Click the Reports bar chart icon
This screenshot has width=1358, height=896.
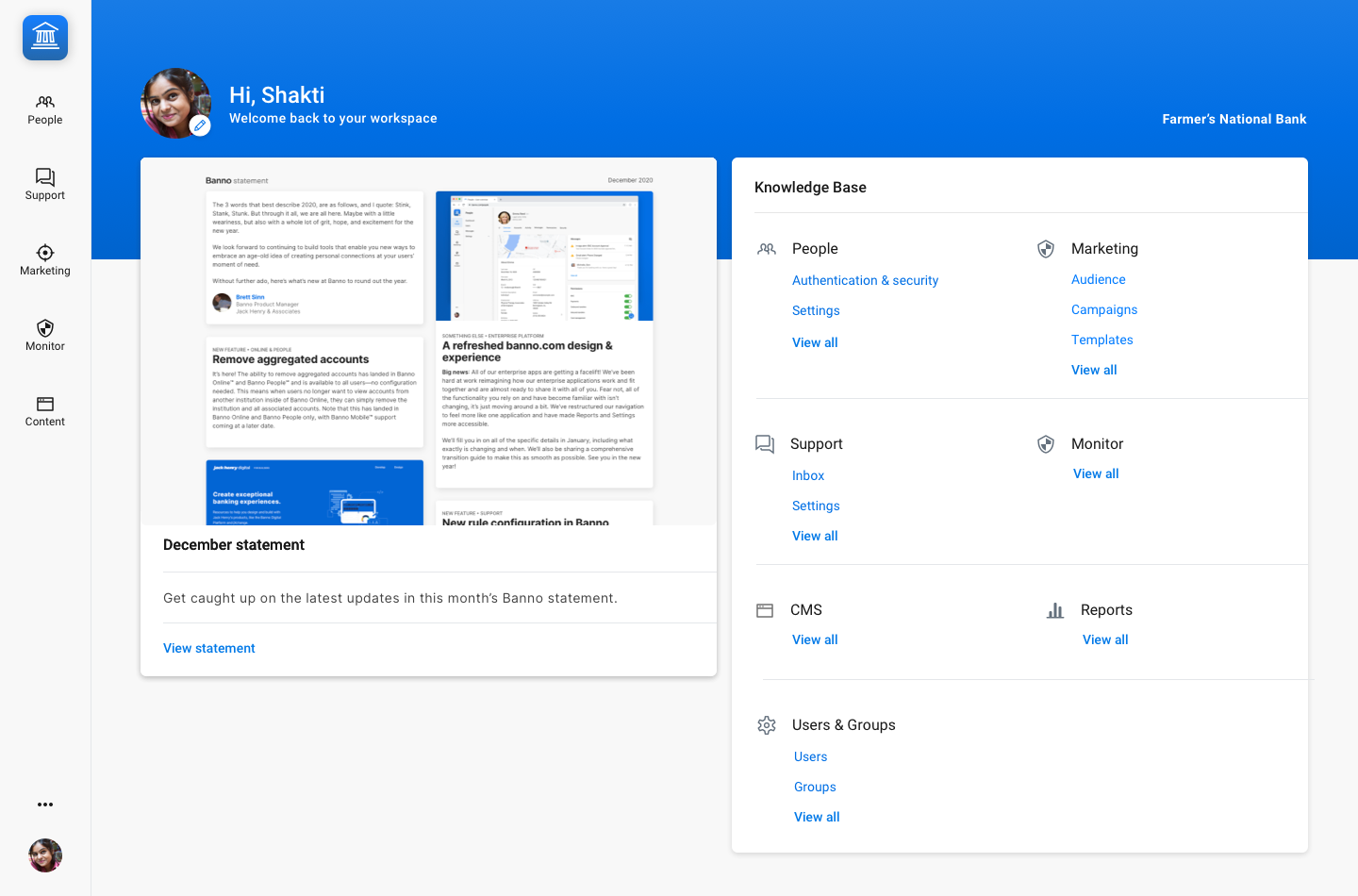point(1055,610)
